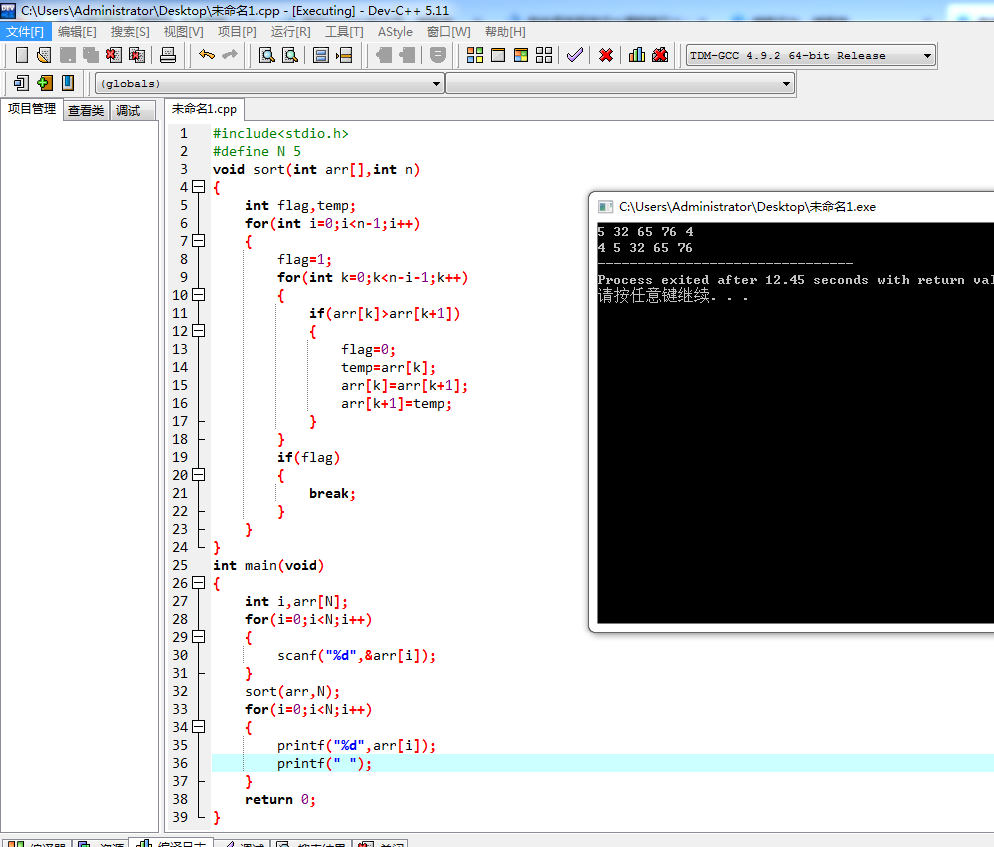Collapse the inner for loop at line 10
Image resolution: width=994 pixels, height=847 pixels.
pos(198,295)
